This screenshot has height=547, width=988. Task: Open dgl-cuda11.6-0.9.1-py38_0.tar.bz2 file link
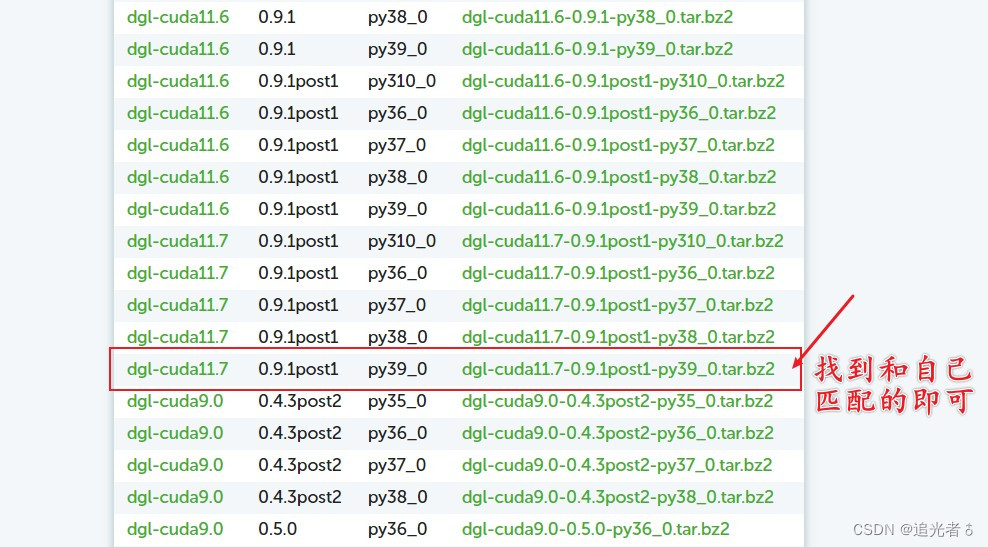point(597,17)
